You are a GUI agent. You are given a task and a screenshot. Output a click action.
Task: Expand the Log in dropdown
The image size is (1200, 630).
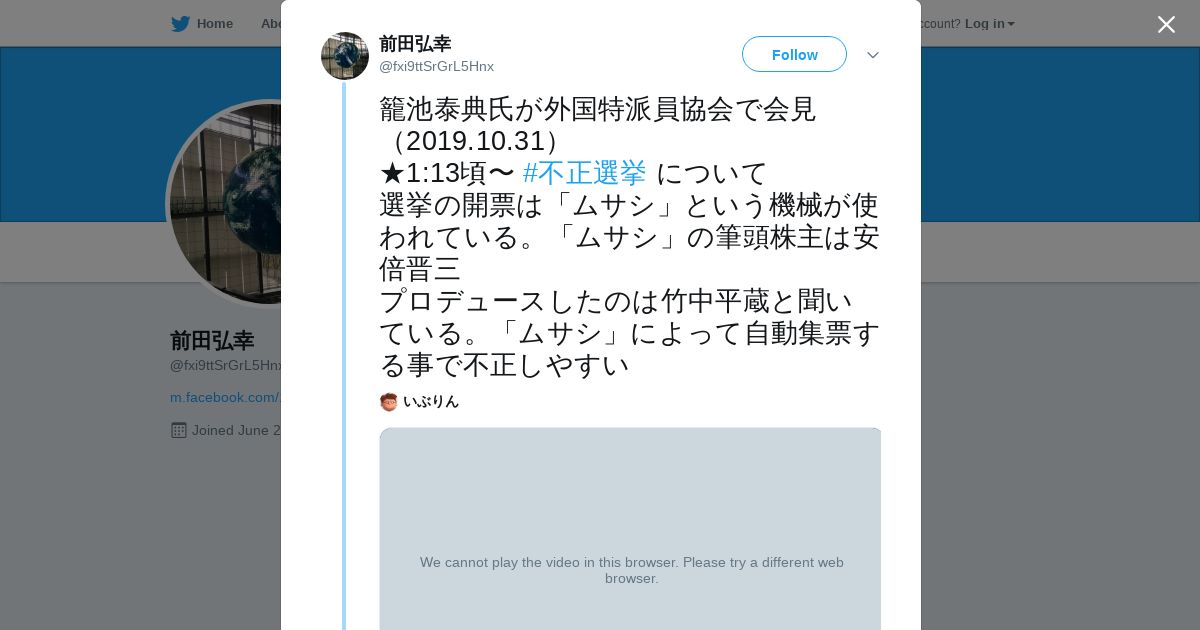(989, 24)
